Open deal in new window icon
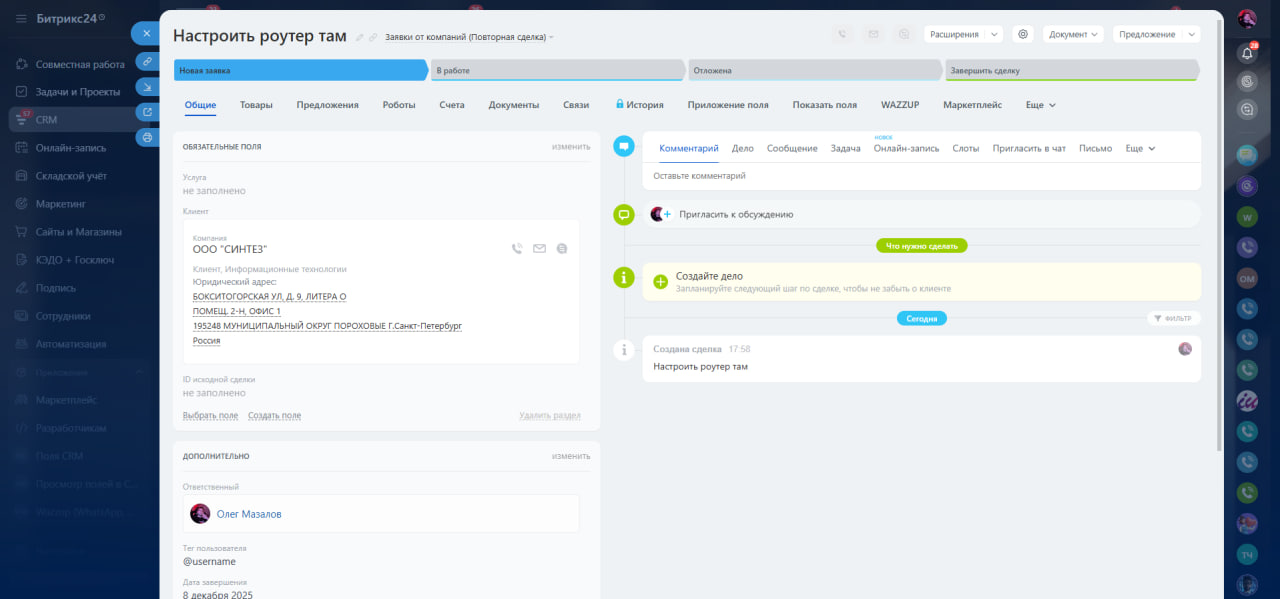 click(x=147, y=111)
